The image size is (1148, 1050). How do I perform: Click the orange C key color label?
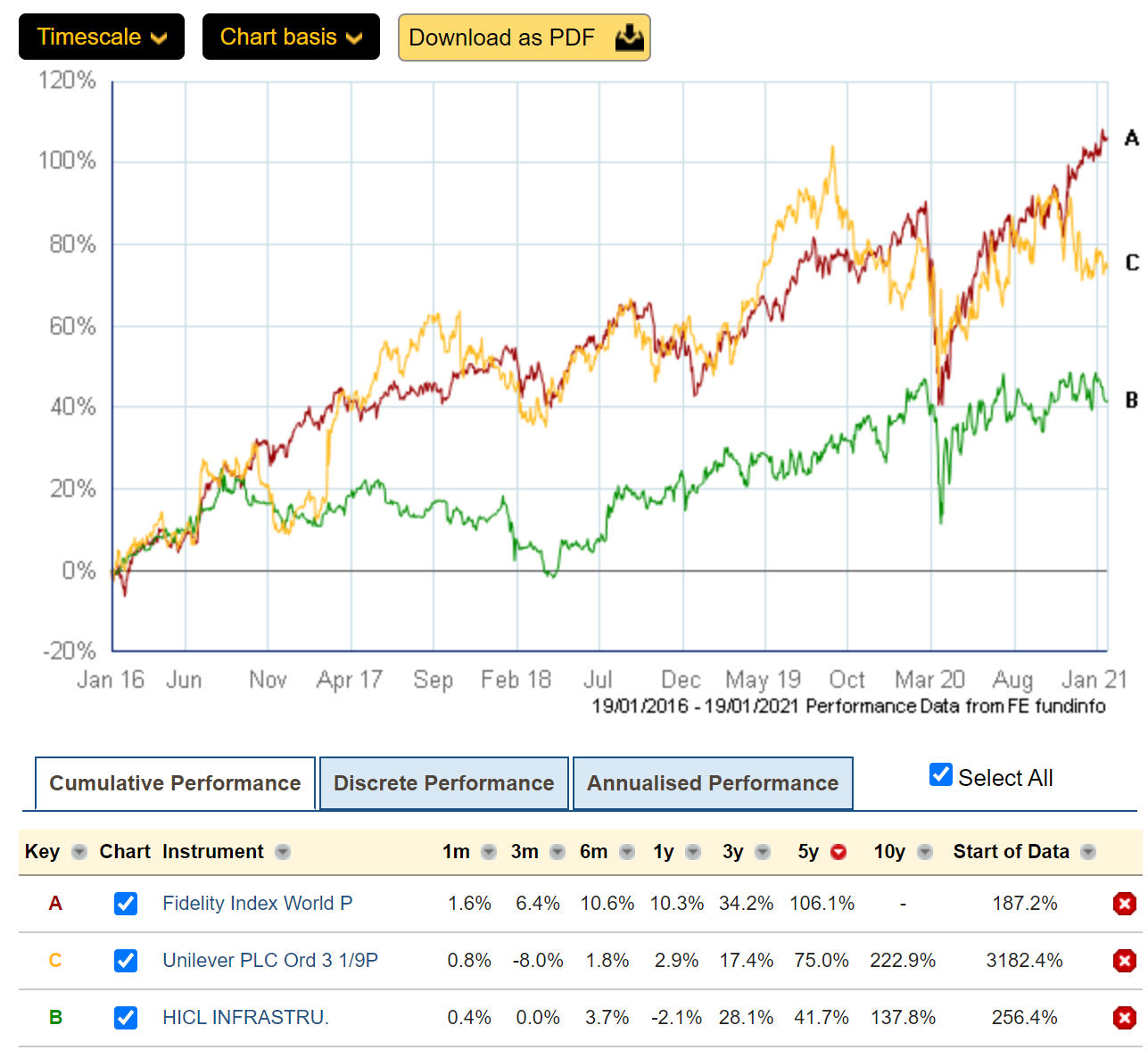(55, 961)
